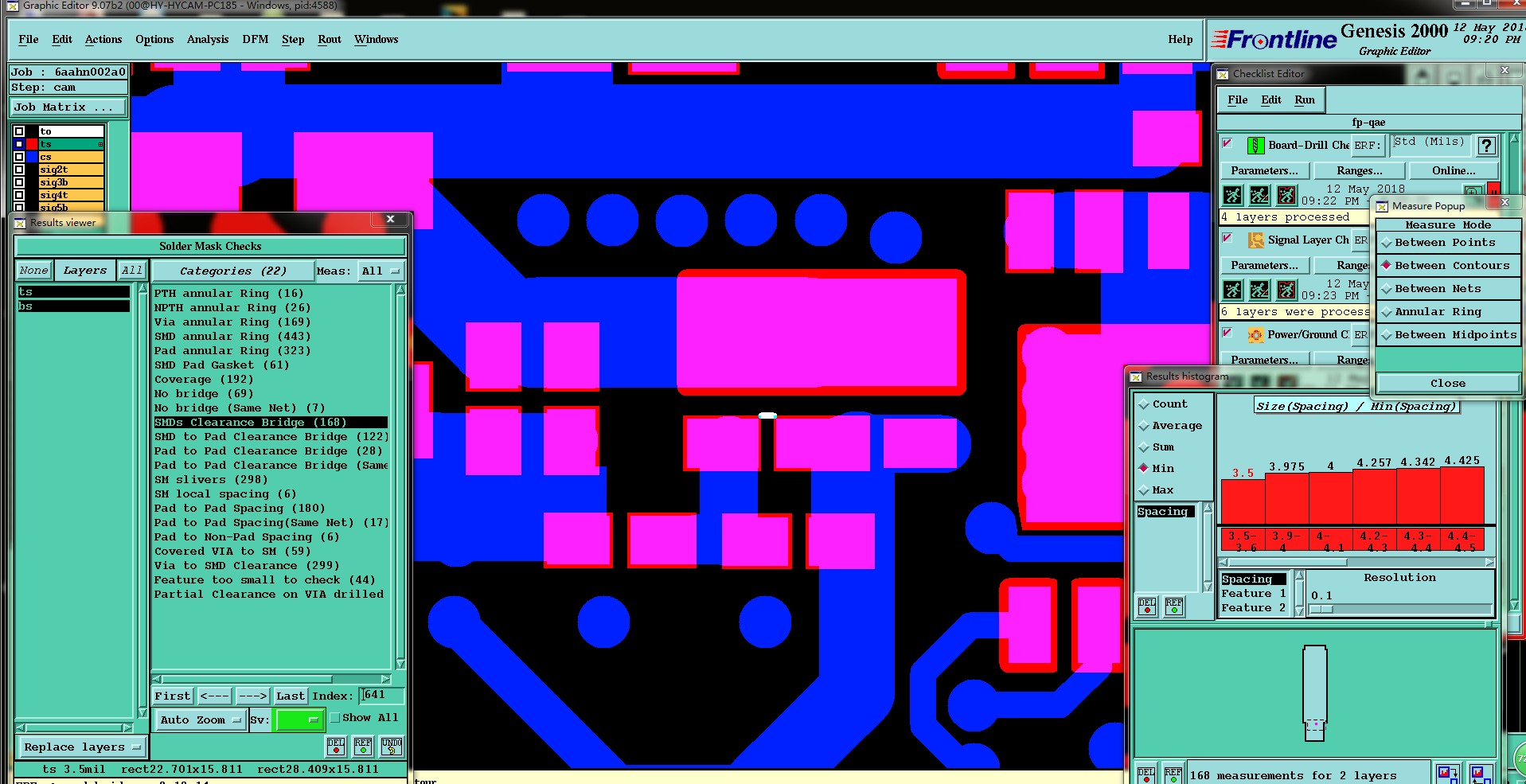Open the Rout menu

tap(330, 39)
